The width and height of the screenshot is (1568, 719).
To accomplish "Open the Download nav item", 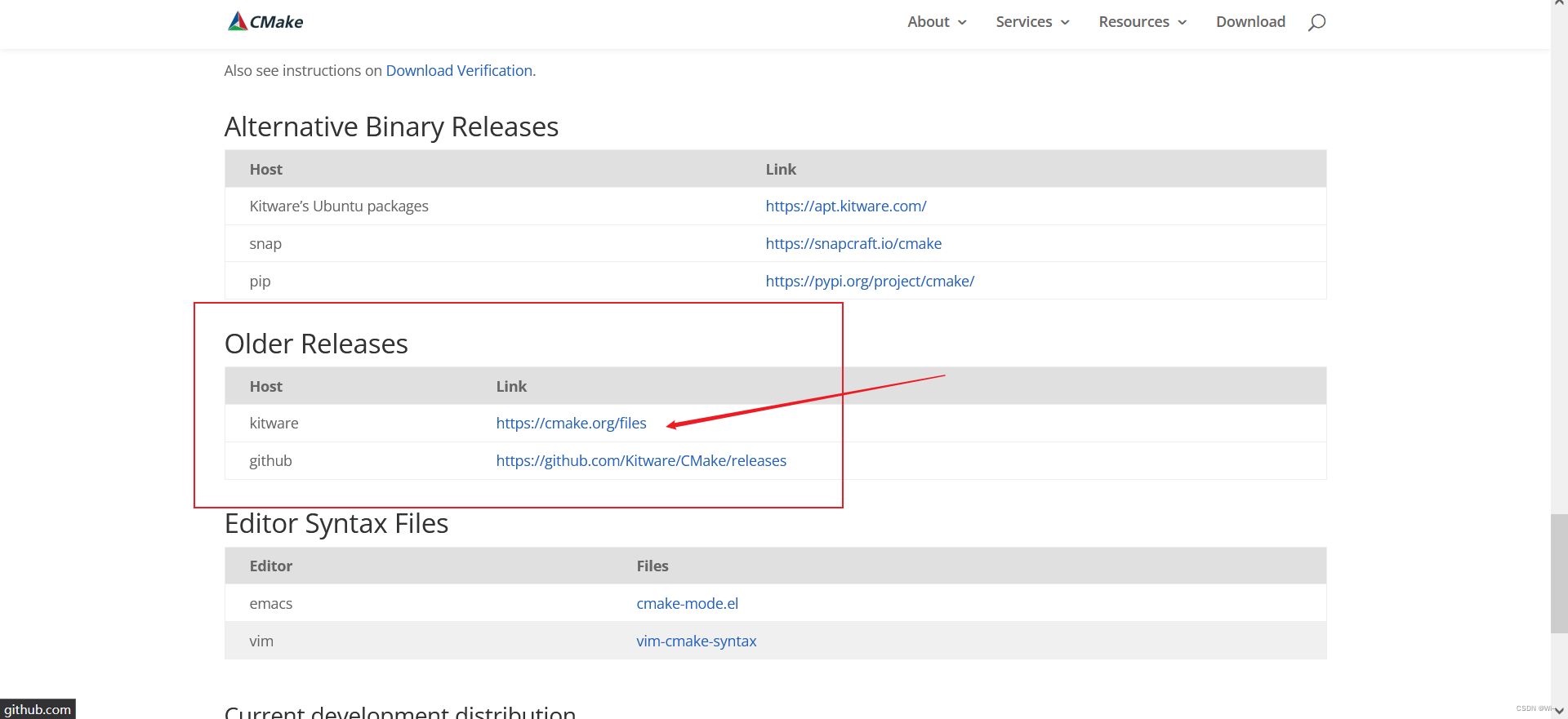I will pos(1250,22).
